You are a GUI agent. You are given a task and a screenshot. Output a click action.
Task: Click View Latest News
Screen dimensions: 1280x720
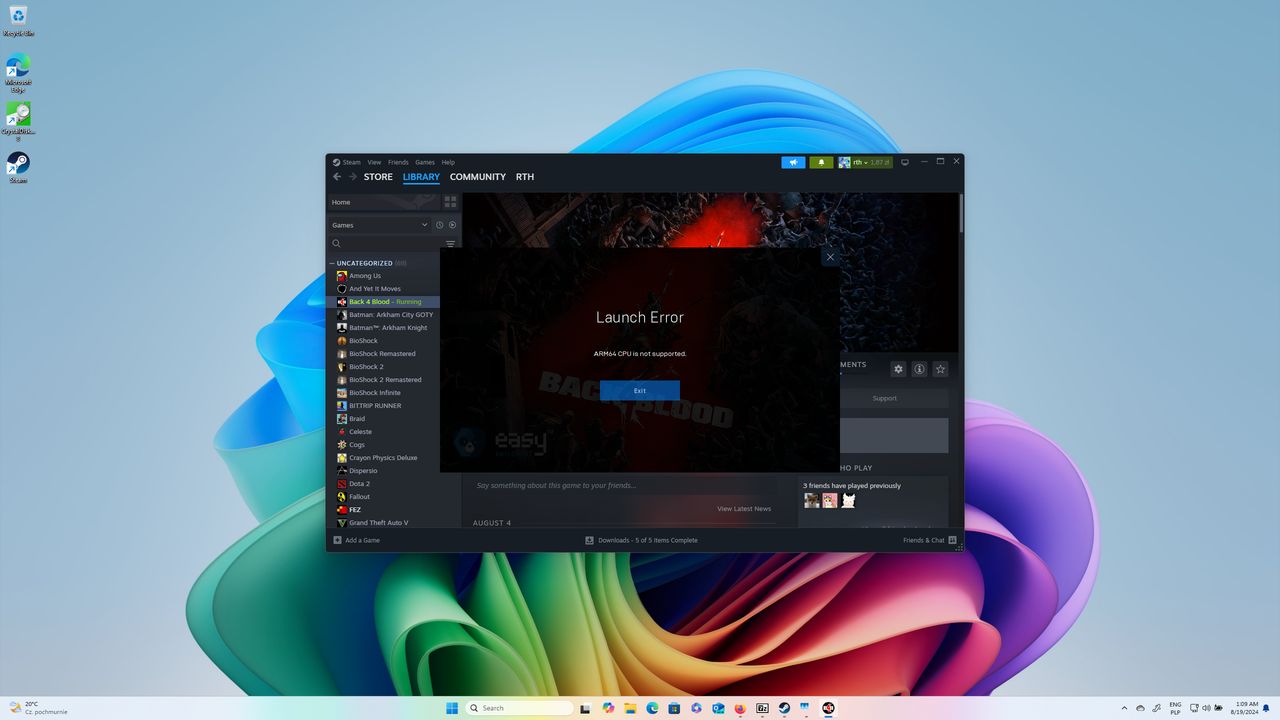point(744,509)
